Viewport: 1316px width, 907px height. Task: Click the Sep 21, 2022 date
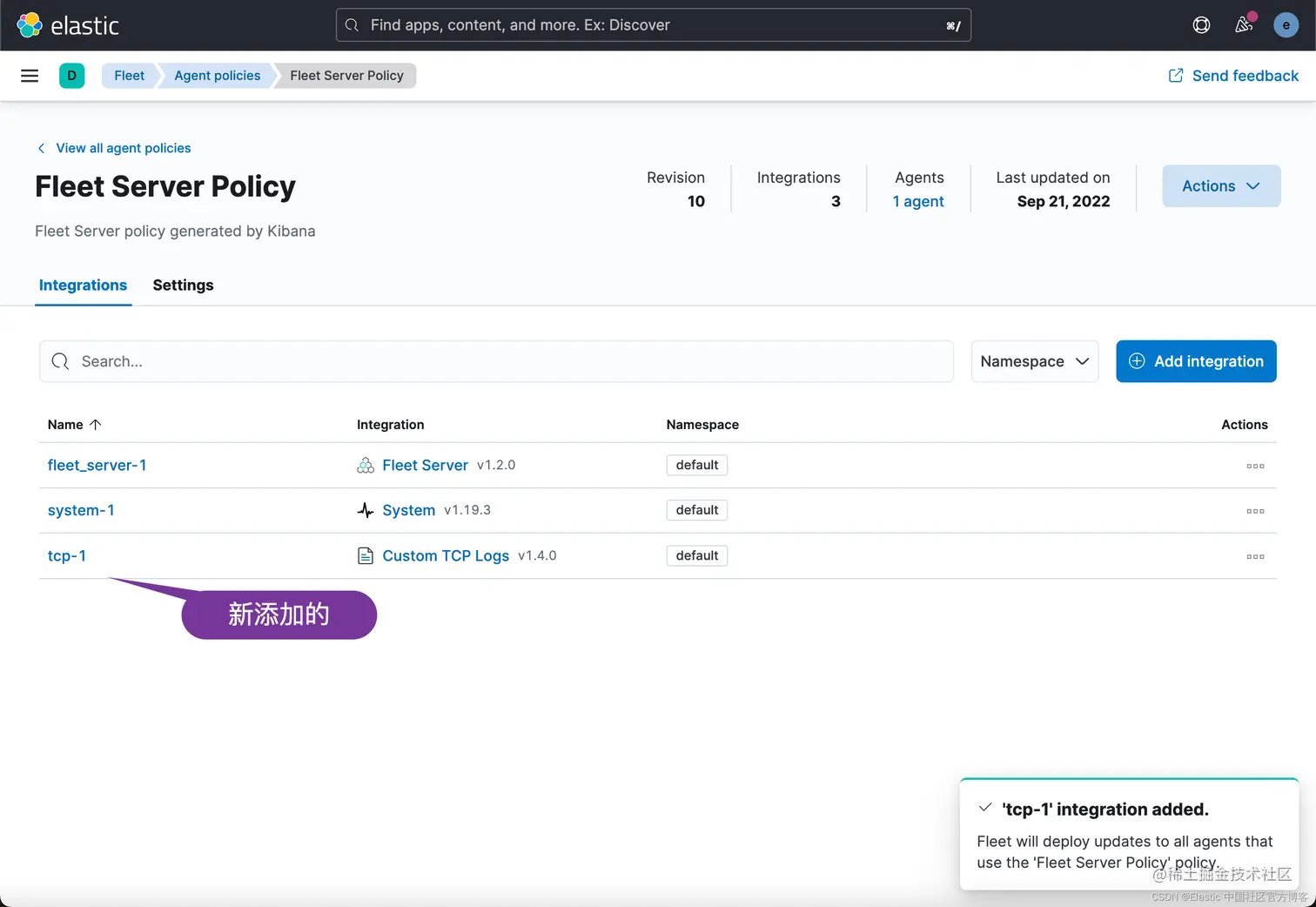point(1064,202)
